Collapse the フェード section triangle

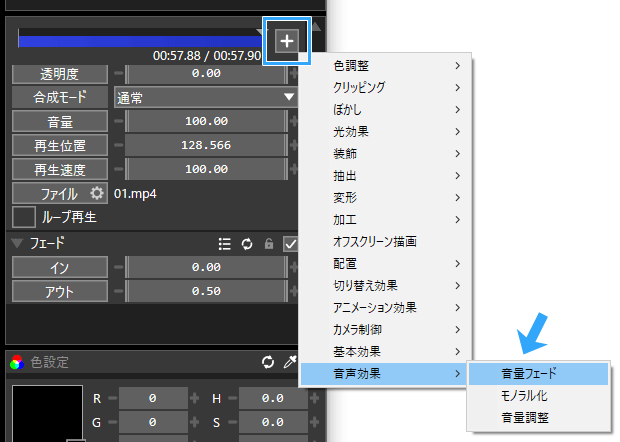[x=17, y=243]
